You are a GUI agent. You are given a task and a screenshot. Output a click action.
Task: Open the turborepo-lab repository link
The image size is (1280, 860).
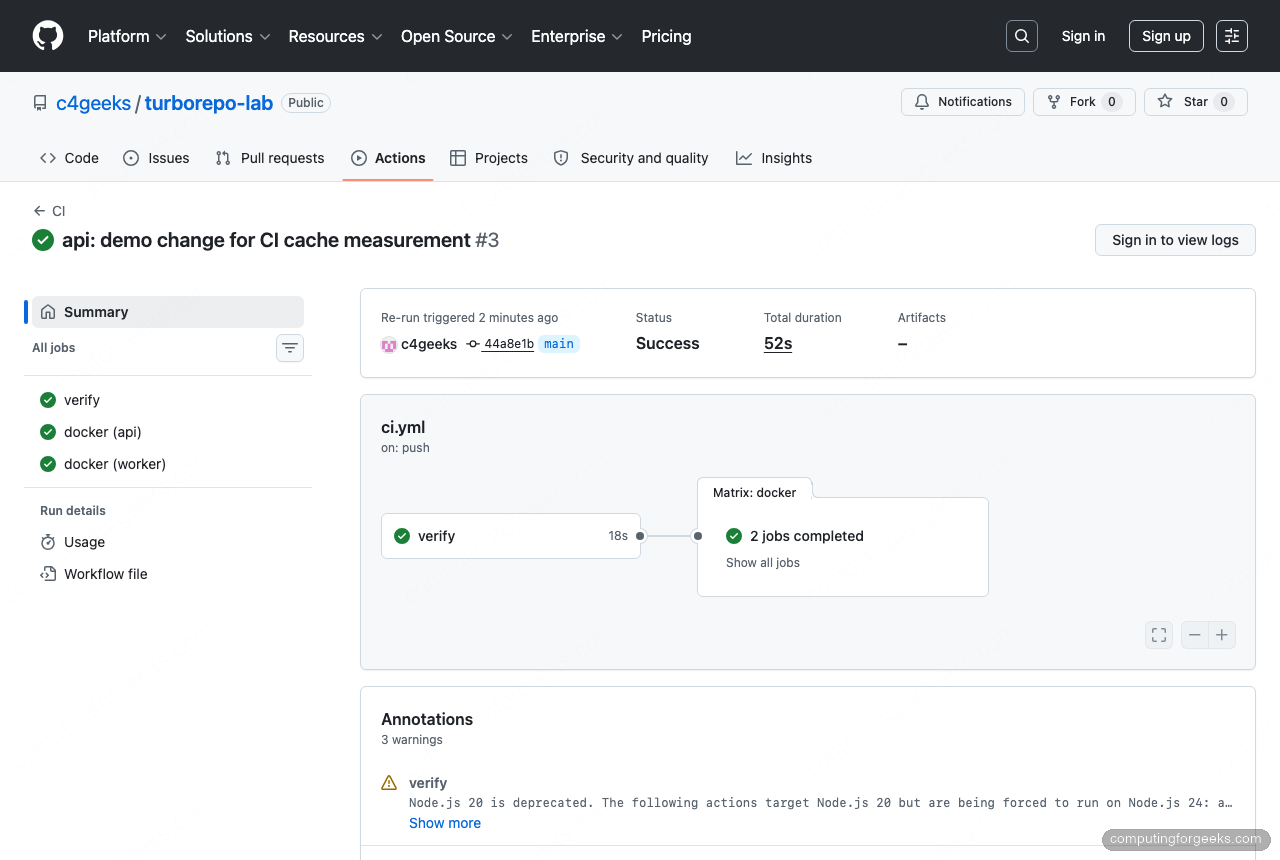pos(209,103)
